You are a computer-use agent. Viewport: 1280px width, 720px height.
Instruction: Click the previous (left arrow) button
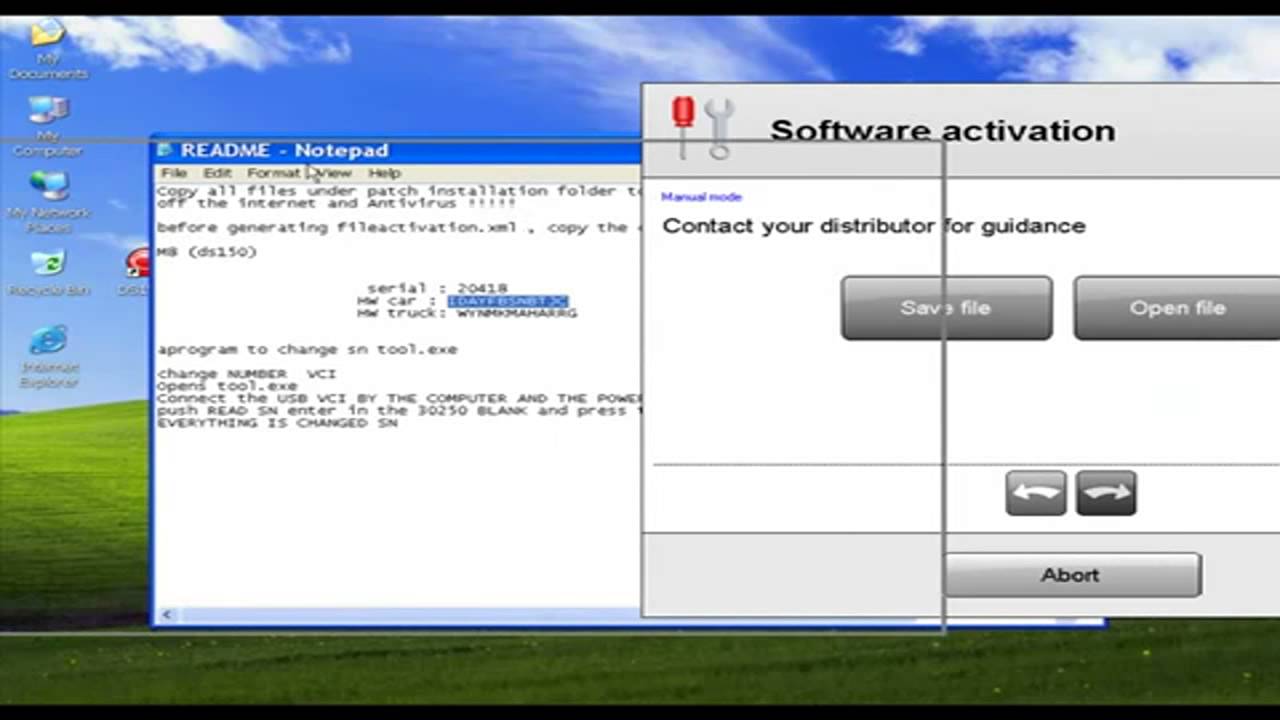click(1035, 493)
